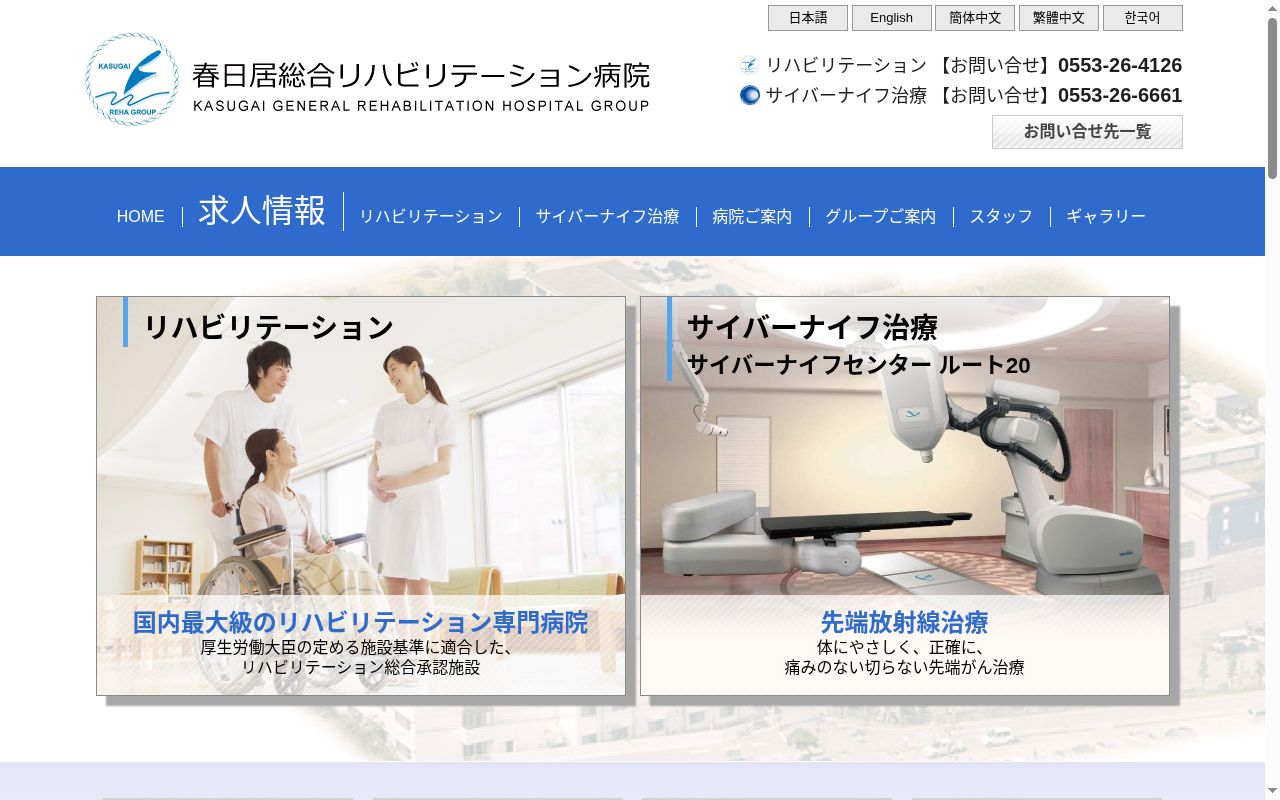1280x800 pixels.
Task: Click the blue CyberKnife icon beside サイバーナイフ治療 phone
Action: click(749, 95)
